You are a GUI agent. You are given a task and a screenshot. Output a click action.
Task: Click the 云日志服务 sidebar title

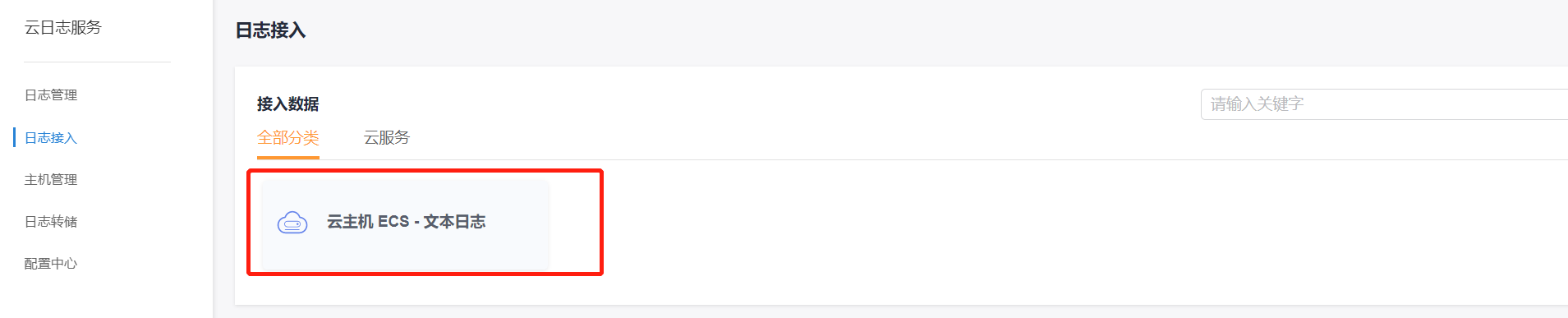[63, 27]
